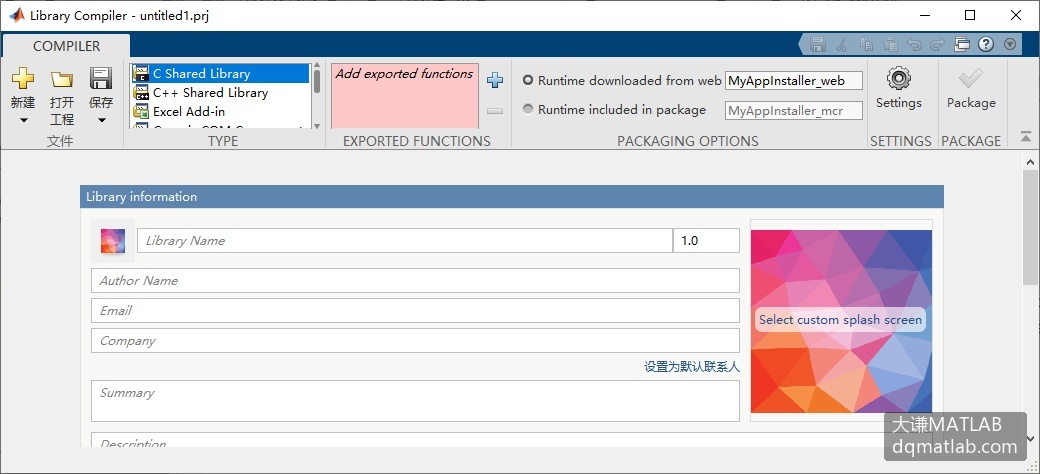Click the down arrow of the type list scrollbar

316,125
